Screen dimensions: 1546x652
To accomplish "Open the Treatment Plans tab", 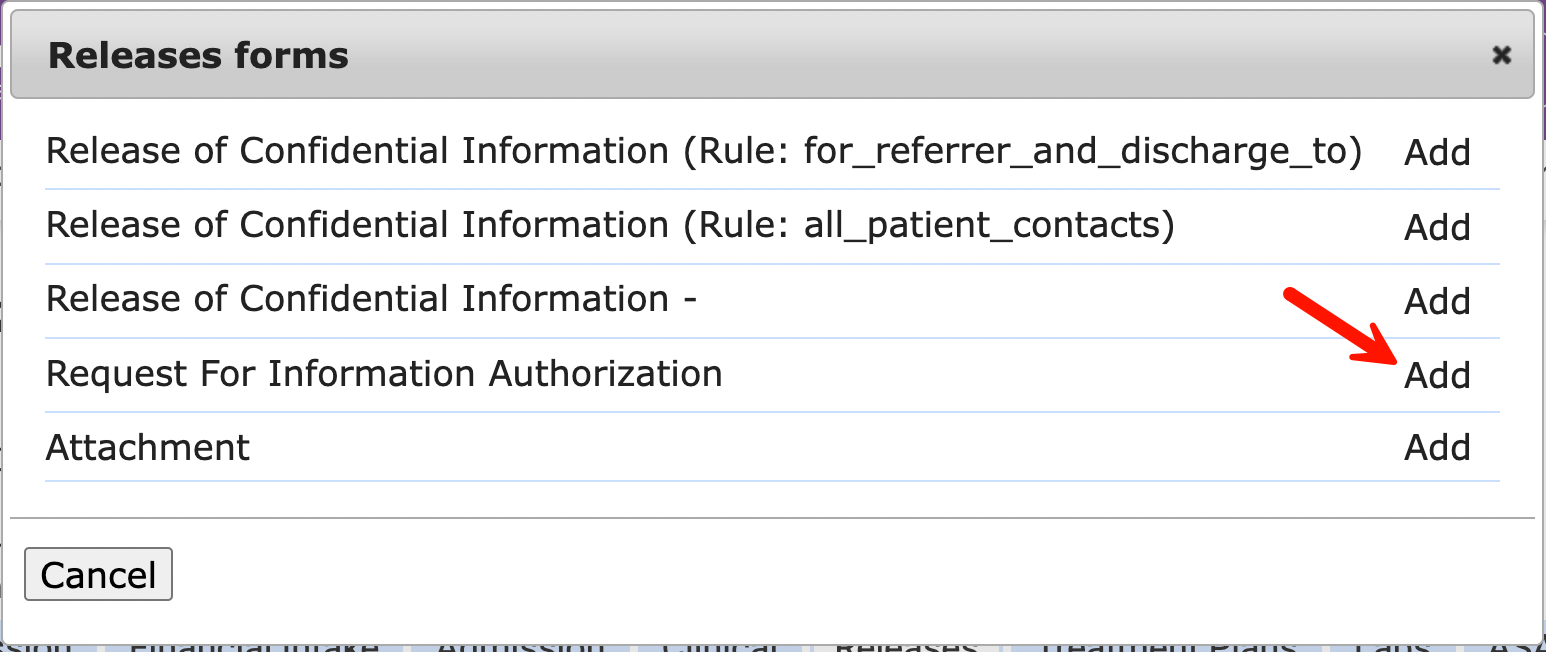I will (x=1169, y=646).
